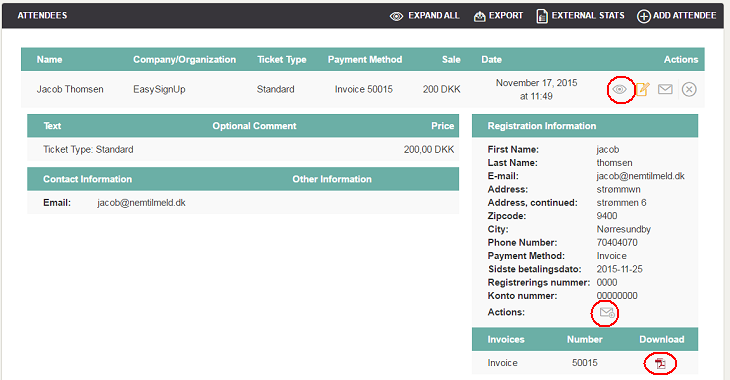Click the export icon in header
This screenshot has height=380, width=730.
tap(480, 16)
